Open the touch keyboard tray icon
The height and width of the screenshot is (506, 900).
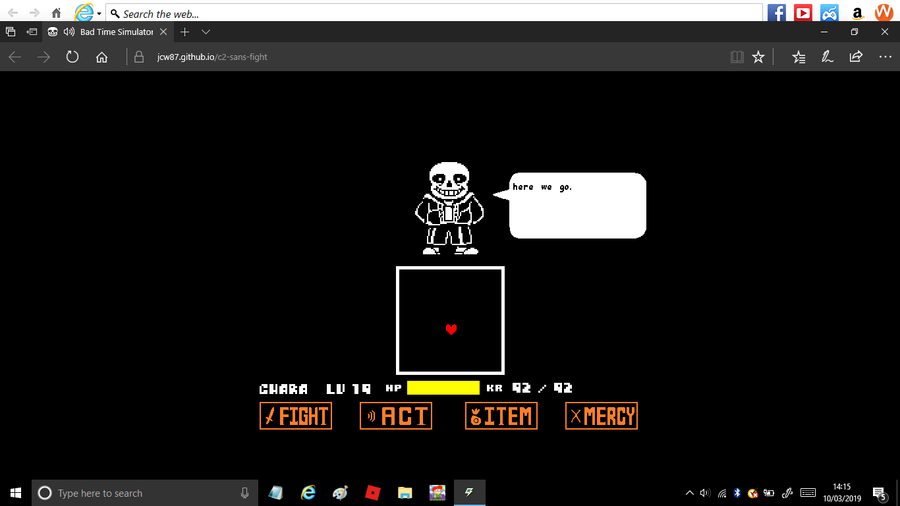[808, 493]
